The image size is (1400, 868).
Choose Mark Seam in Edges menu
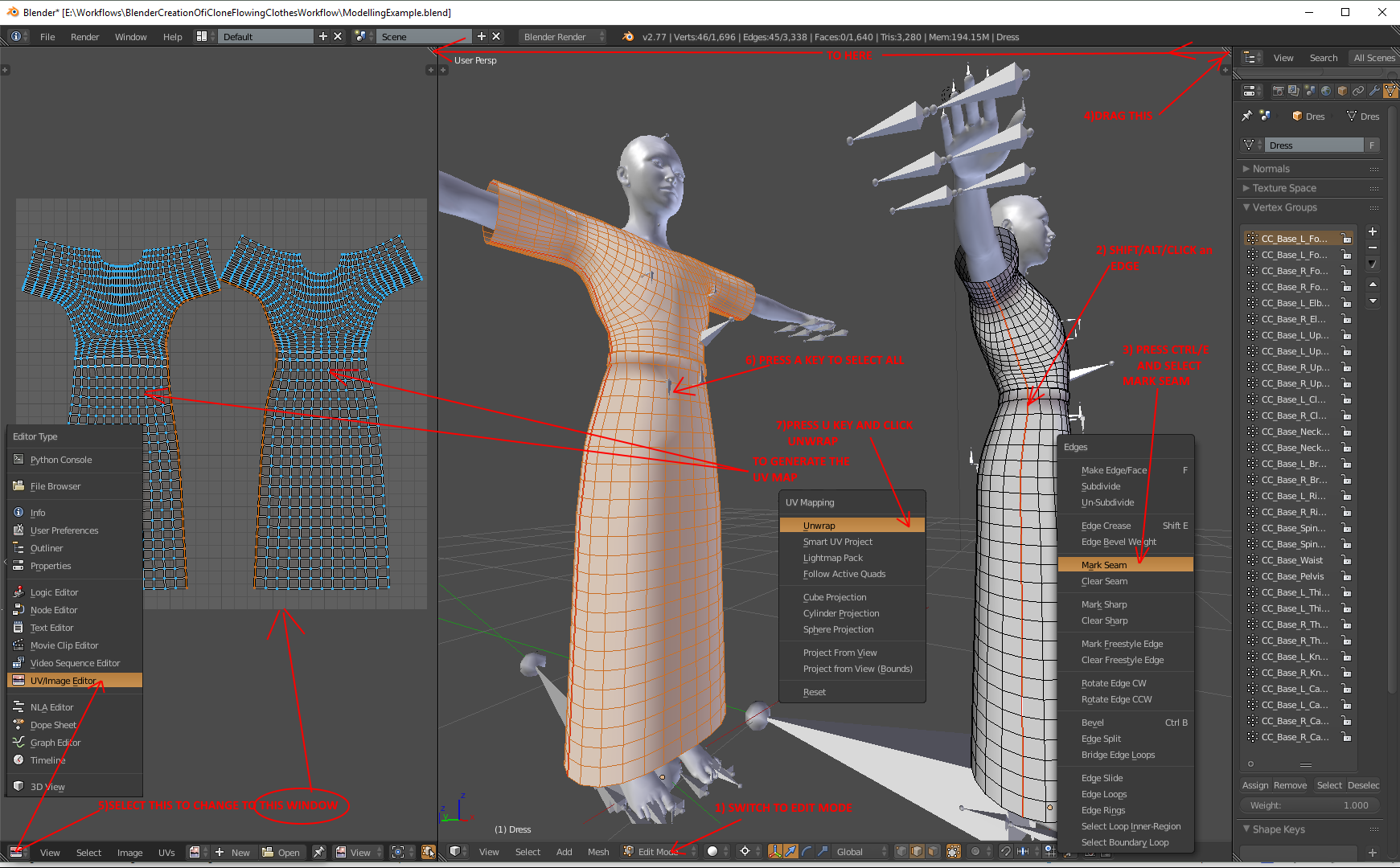(1125, 565)
